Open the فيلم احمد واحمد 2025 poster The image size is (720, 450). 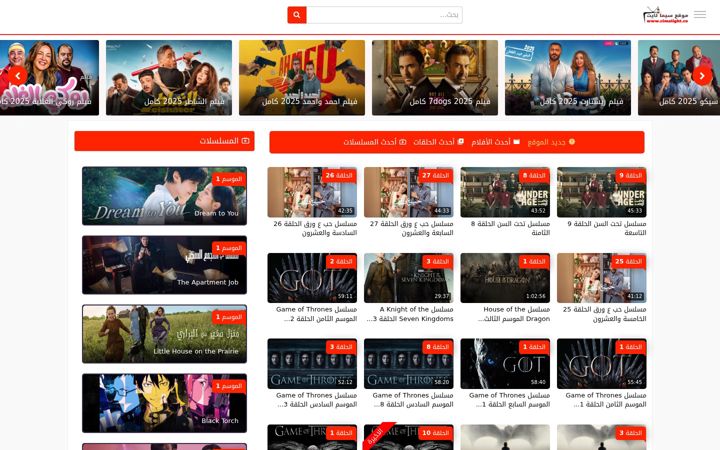302,78
